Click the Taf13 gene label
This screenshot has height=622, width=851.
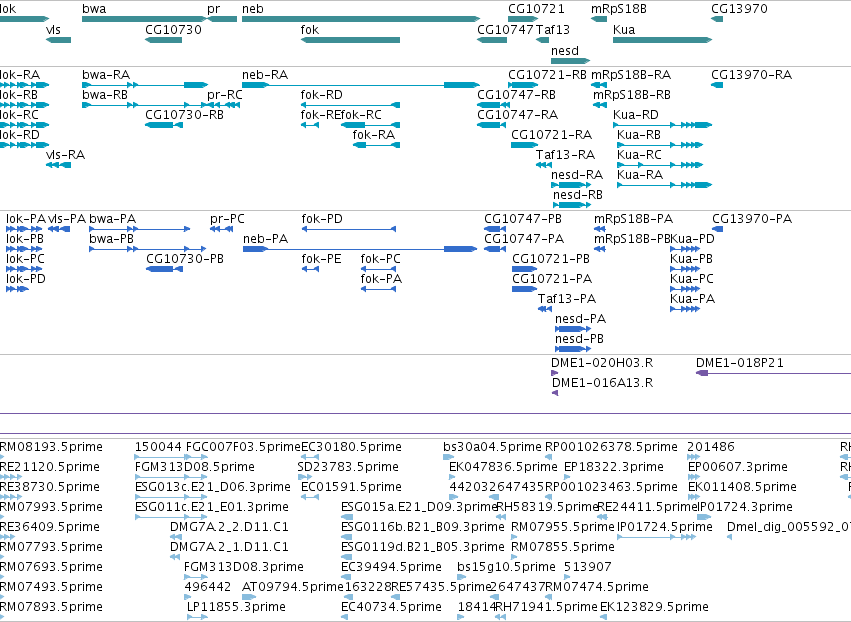pyautogui.click(x=552, y=29)
